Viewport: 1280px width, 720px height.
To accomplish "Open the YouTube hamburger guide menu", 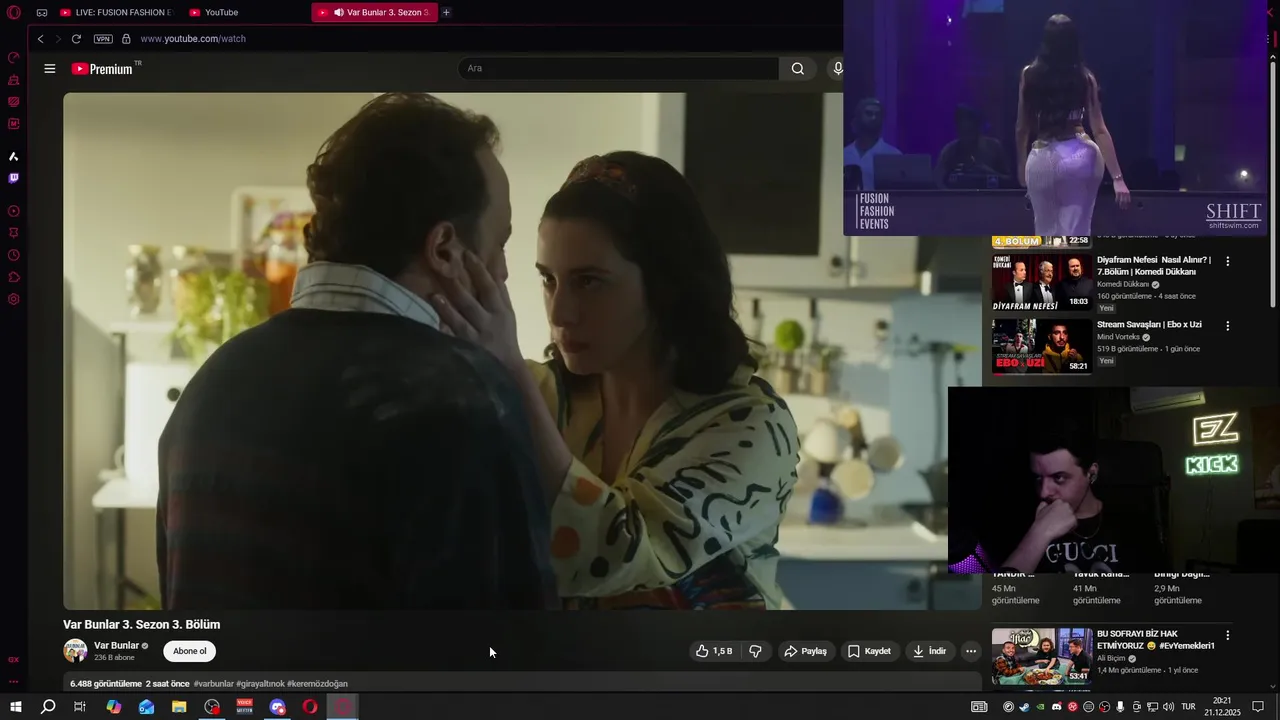I will [50, 68].
